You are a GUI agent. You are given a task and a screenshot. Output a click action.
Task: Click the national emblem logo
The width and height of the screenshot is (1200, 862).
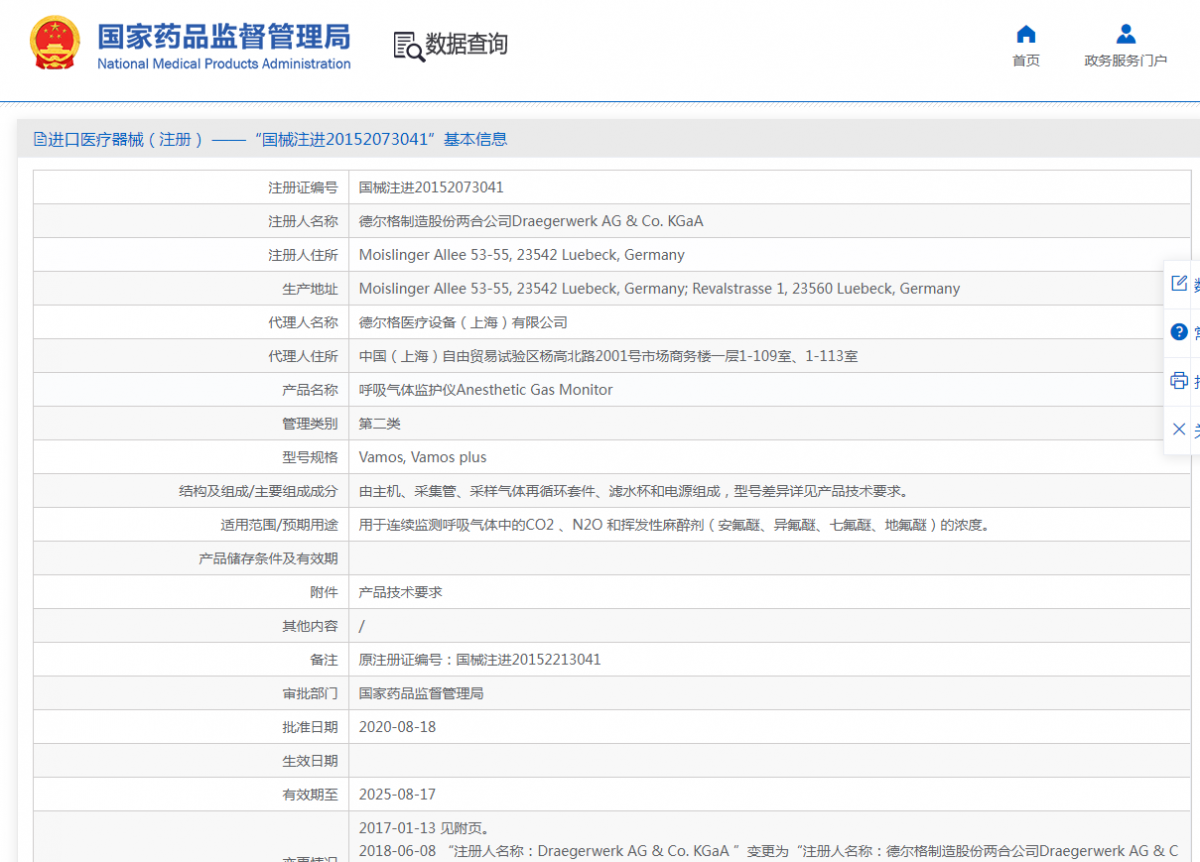pos(55,43)
